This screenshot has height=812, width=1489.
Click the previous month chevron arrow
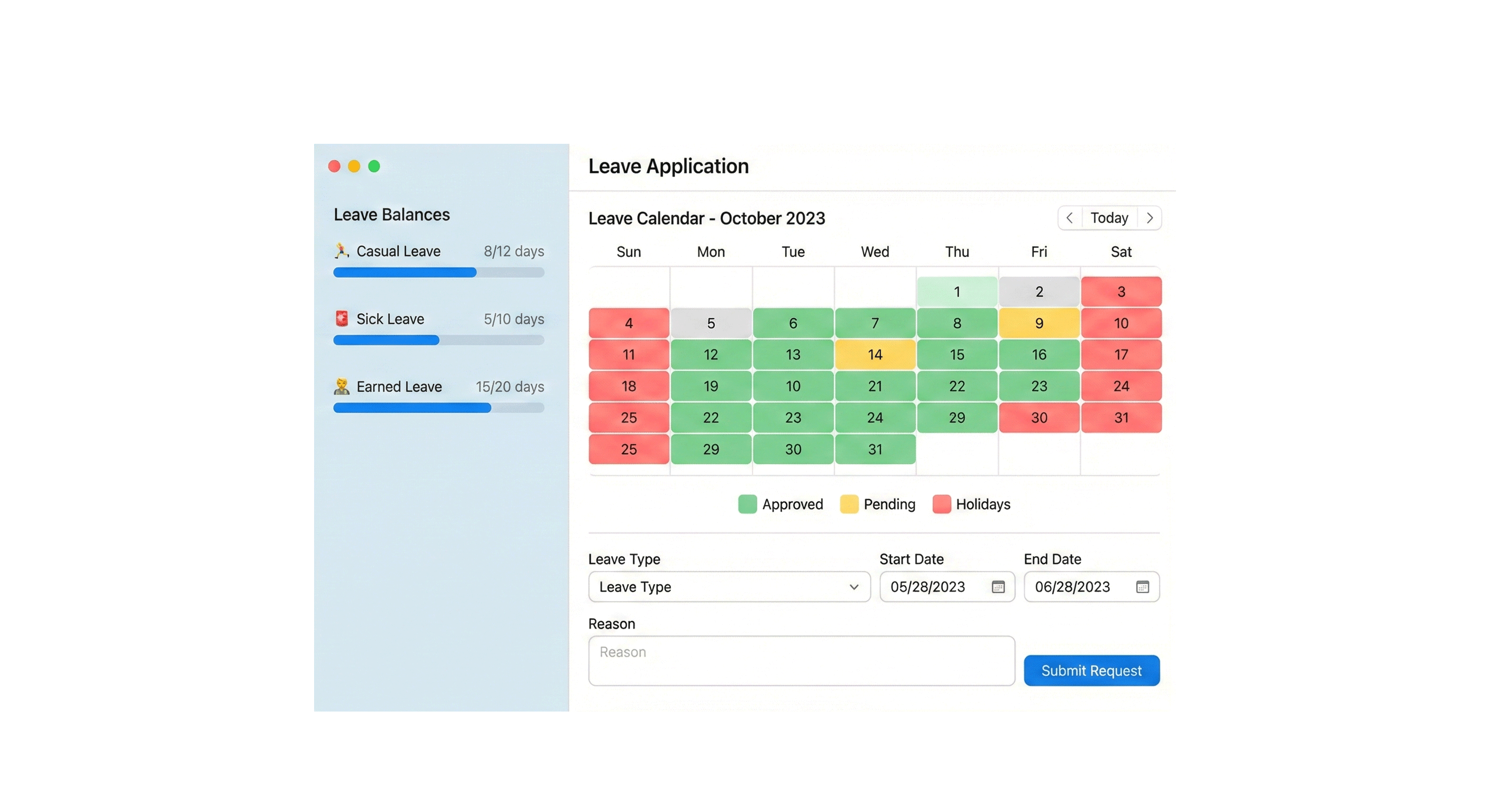1069,218
